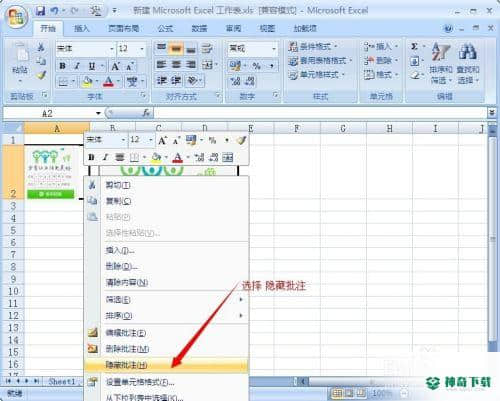The width and height of the screenshot is (500, 401).
Task: Toggle Bold on the floating mini toolbar
Action: click(x=91, y=157)
